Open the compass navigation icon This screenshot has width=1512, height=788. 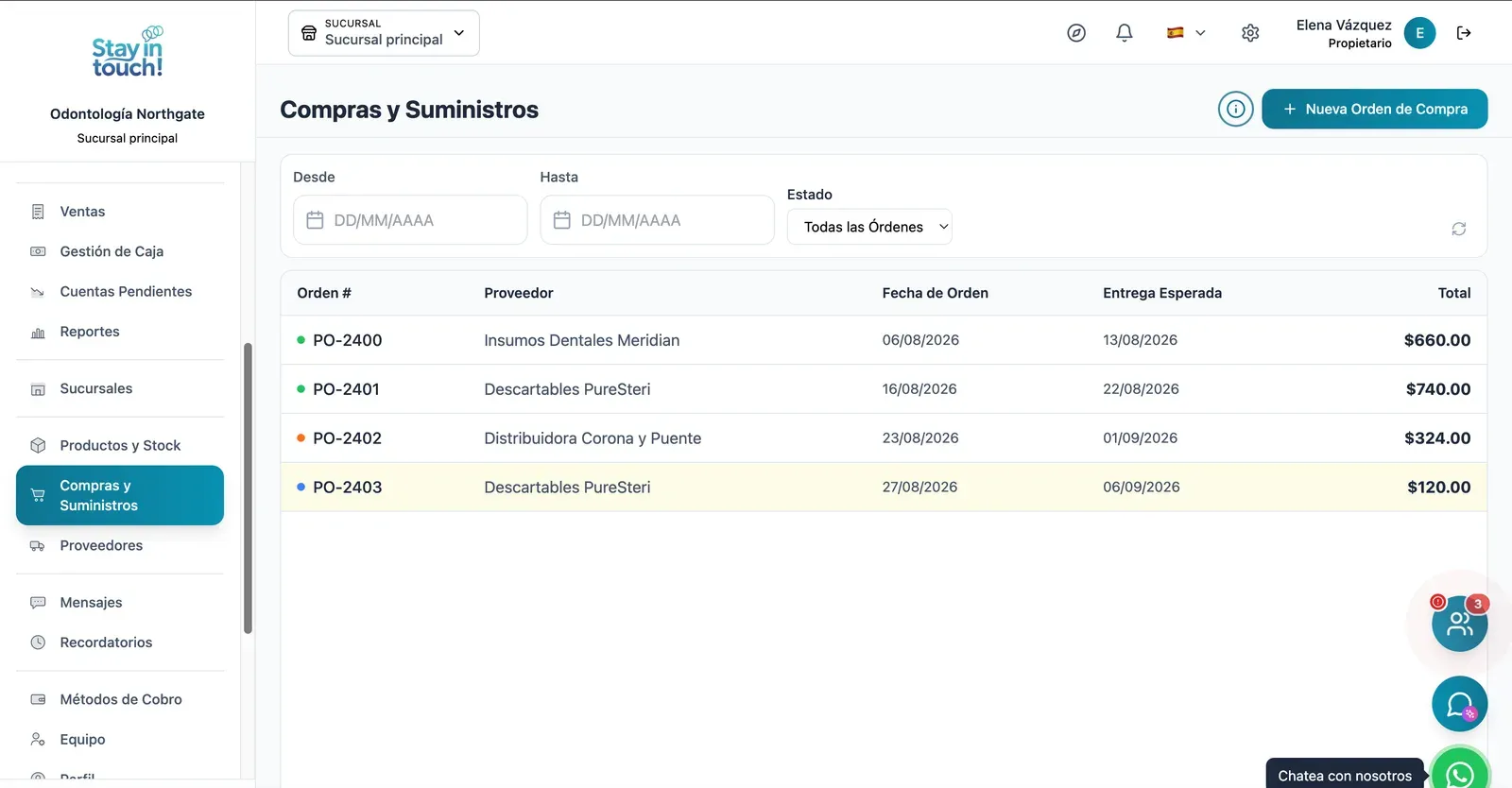coord(1076,33)
